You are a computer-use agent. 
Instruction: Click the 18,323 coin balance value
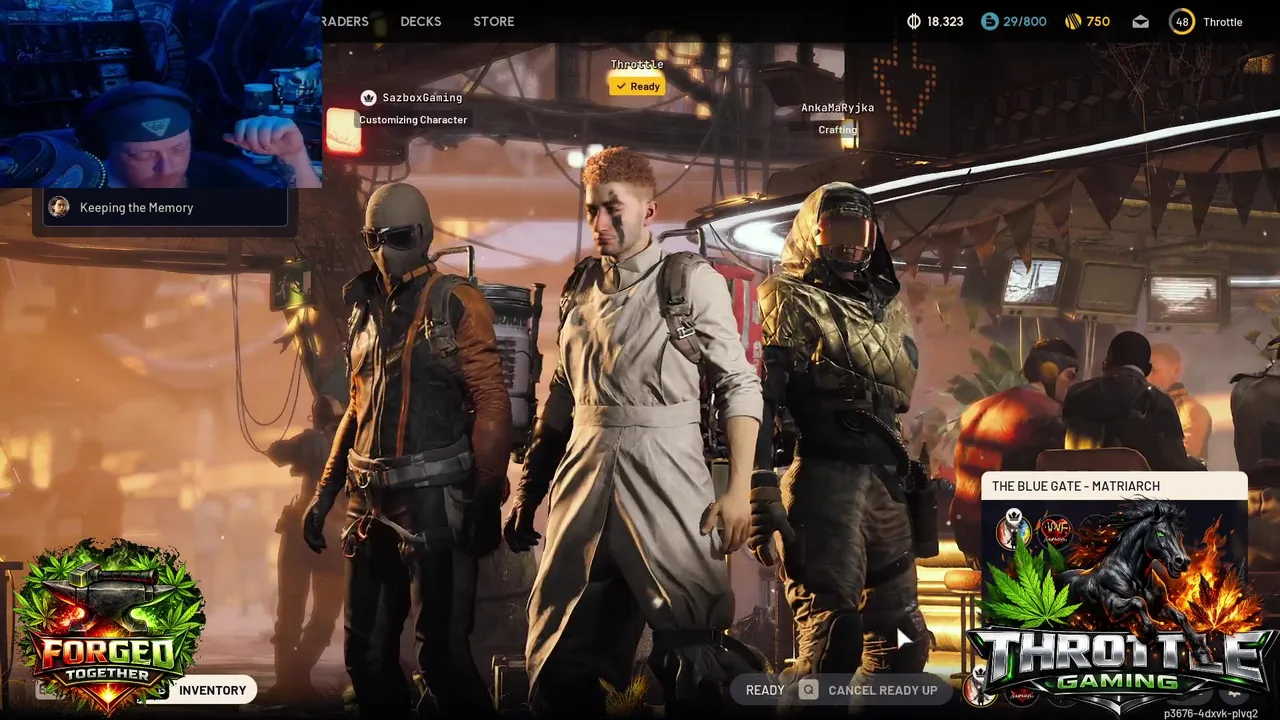click(945, 22)
